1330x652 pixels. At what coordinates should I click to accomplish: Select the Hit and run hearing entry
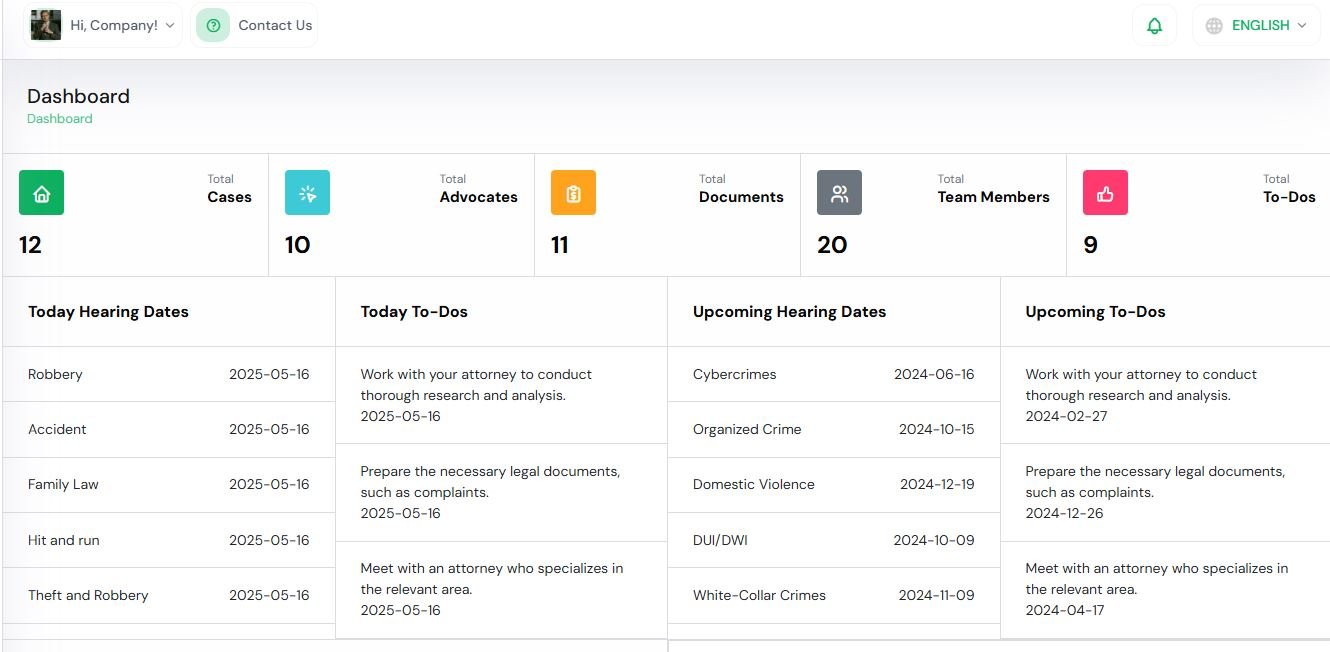(x=168, y=540)
